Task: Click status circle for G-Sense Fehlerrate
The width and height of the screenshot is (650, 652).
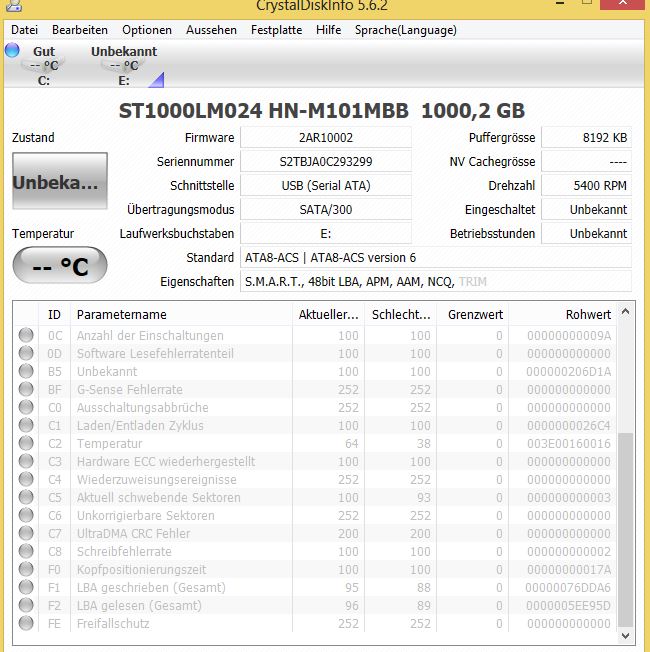Action: tap(26, 389)
